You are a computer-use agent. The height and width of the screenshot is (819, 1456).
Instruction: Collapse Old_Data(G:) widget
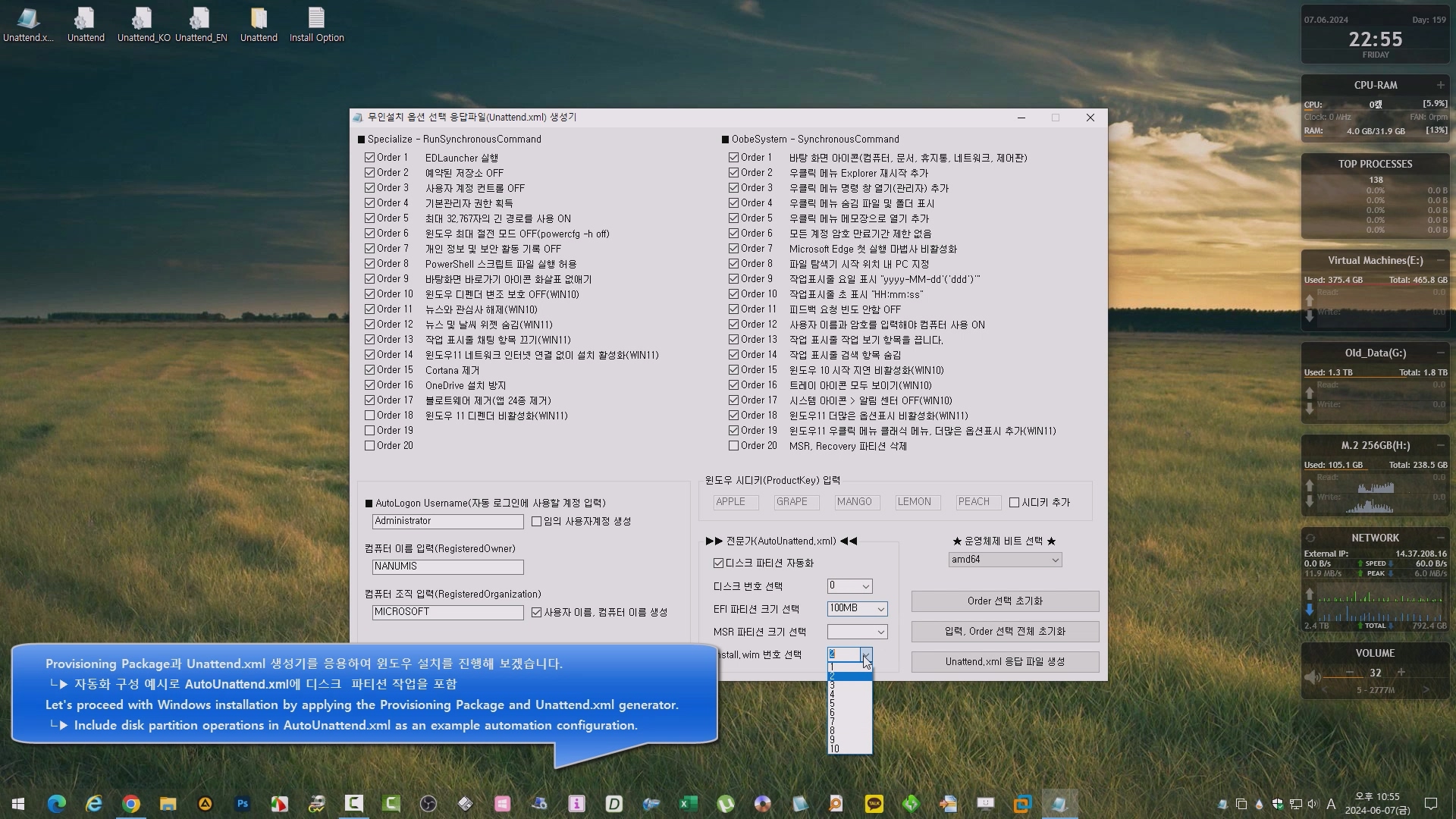click(x=1440, y=353)
